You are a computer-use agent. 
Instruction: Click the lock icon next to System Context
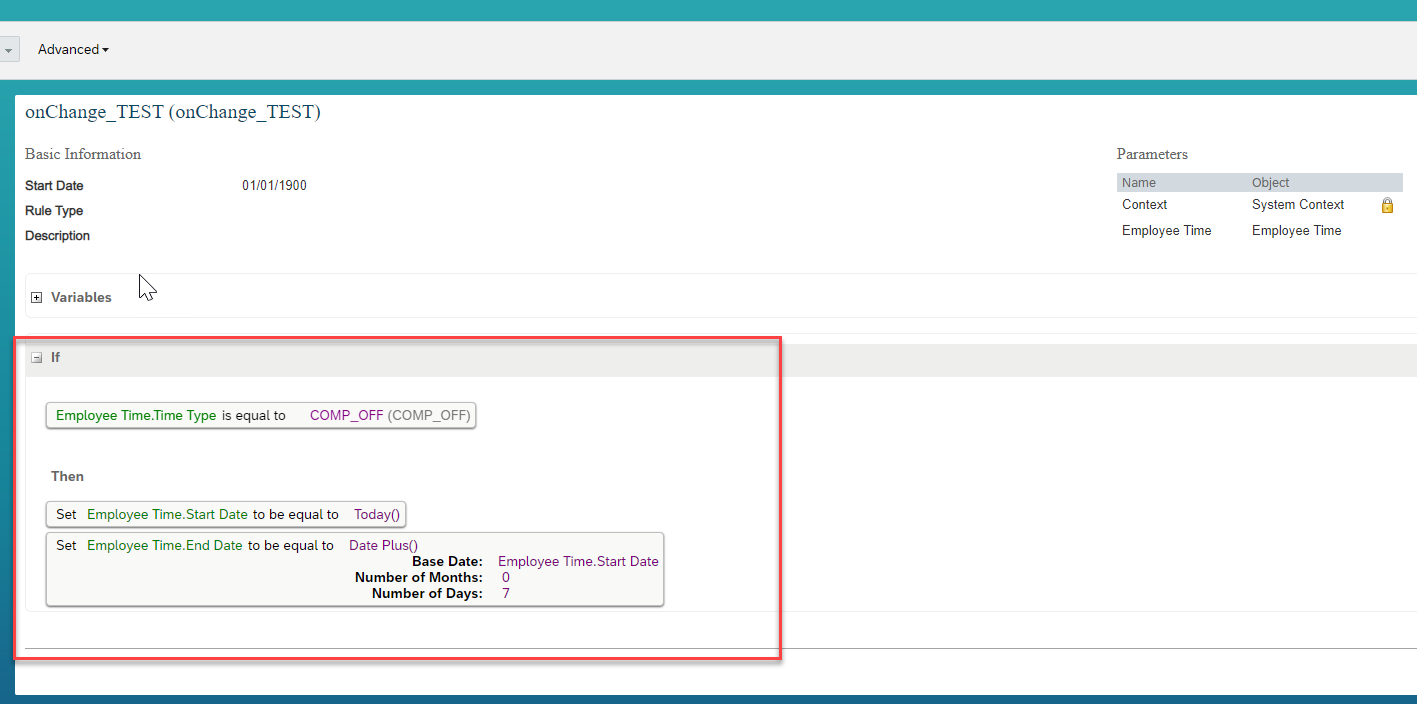pos(1387,205)
